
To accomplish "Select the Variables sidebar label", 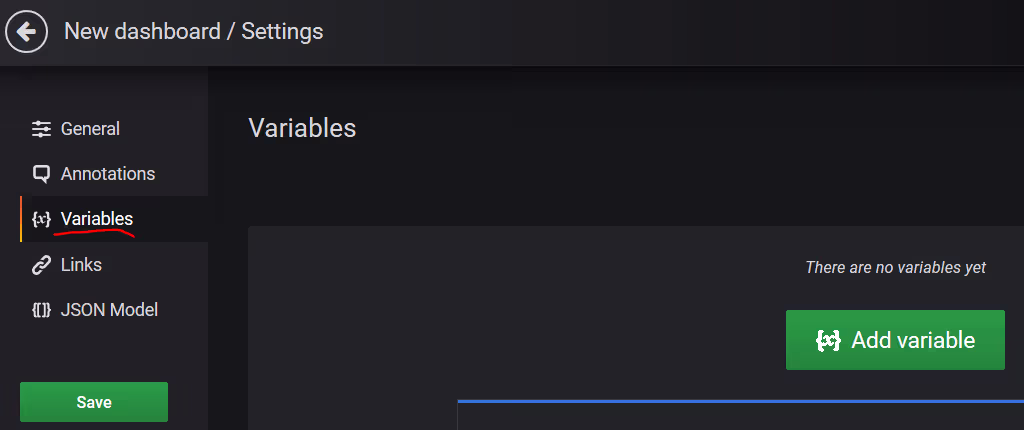I will [97, 219].
